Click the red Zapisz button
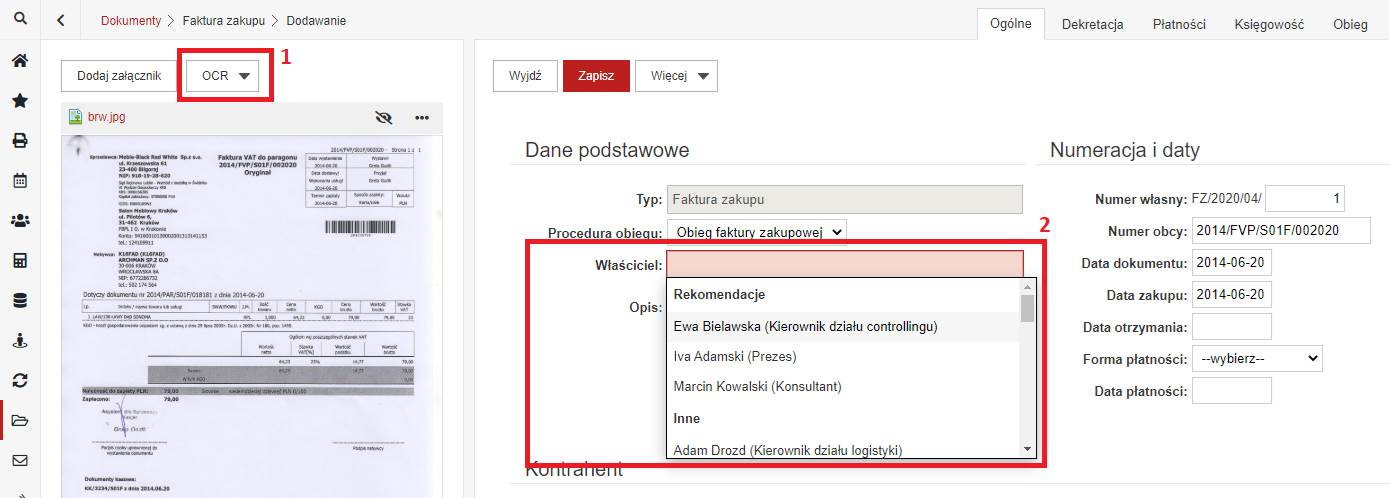 click(x=596, y=76)
